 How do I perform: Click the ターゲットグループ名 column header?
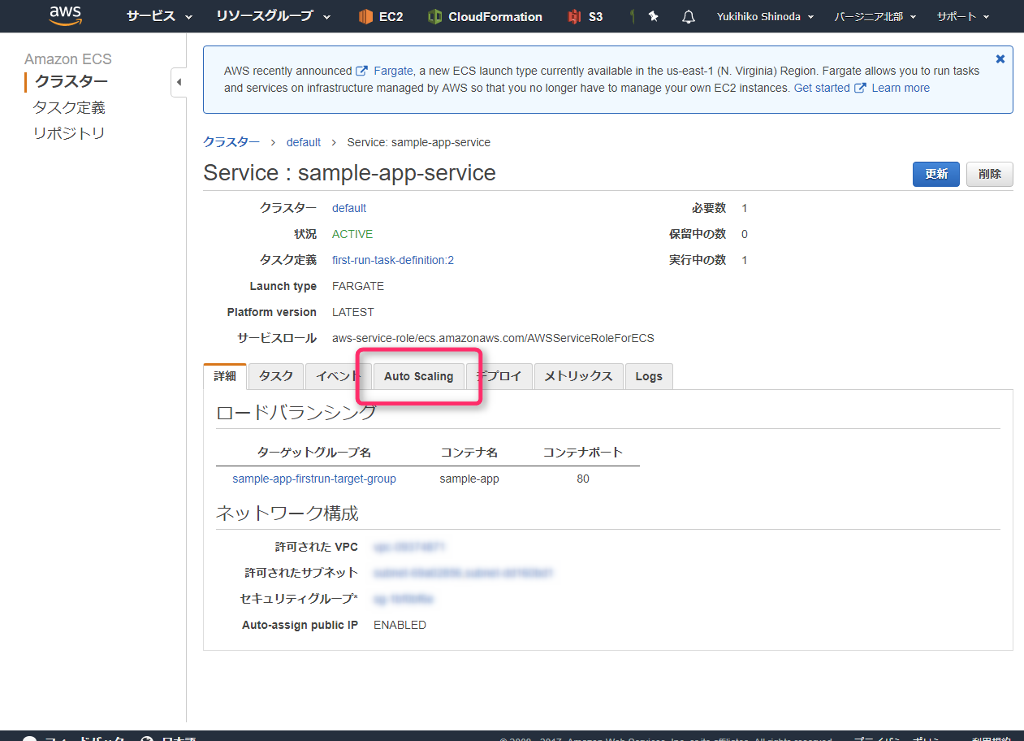tap(314, 452)
